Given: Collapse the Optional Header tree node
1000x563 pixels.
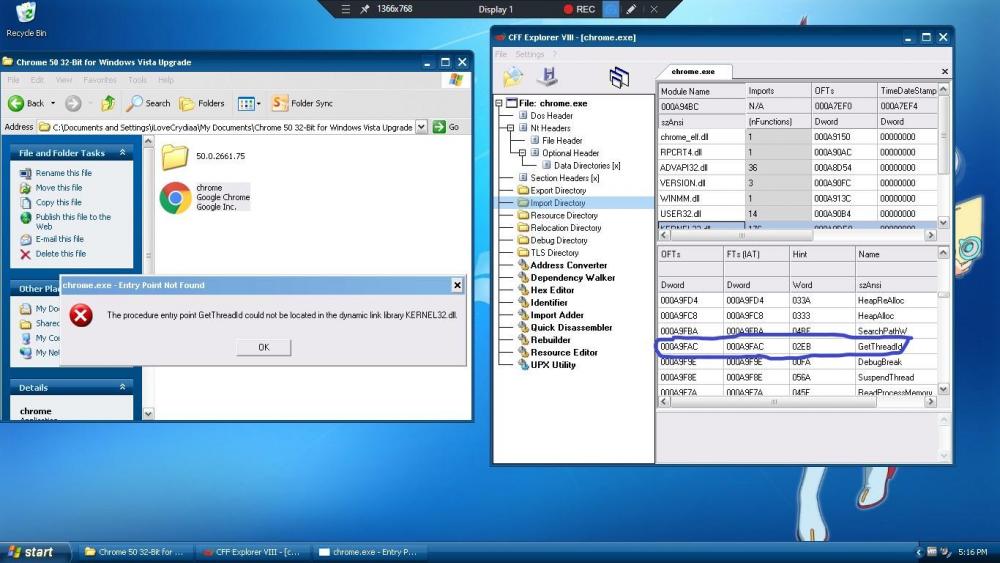Looking at the screenshot, I should coord(522,153).
